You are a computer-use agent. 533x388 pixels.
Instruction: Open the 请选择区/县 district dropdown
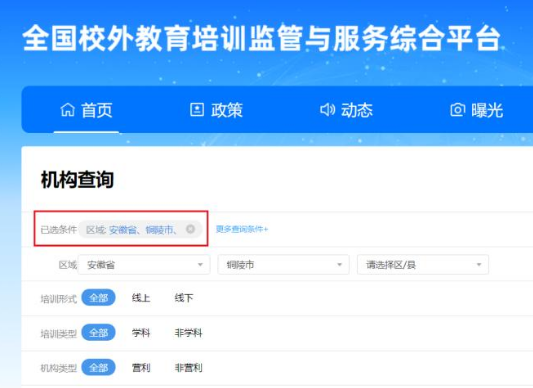(x=423, y=265)
